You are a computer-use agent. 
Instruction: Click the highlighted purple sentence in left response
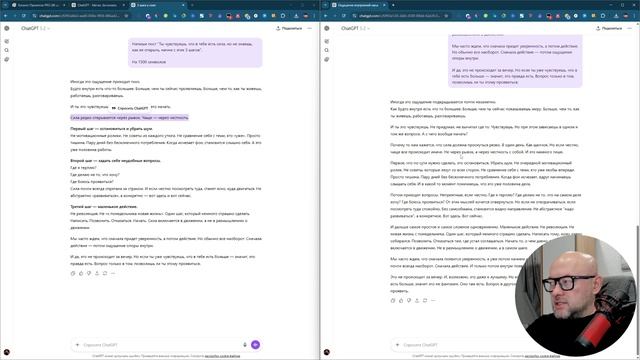click(x=129, y=118)
